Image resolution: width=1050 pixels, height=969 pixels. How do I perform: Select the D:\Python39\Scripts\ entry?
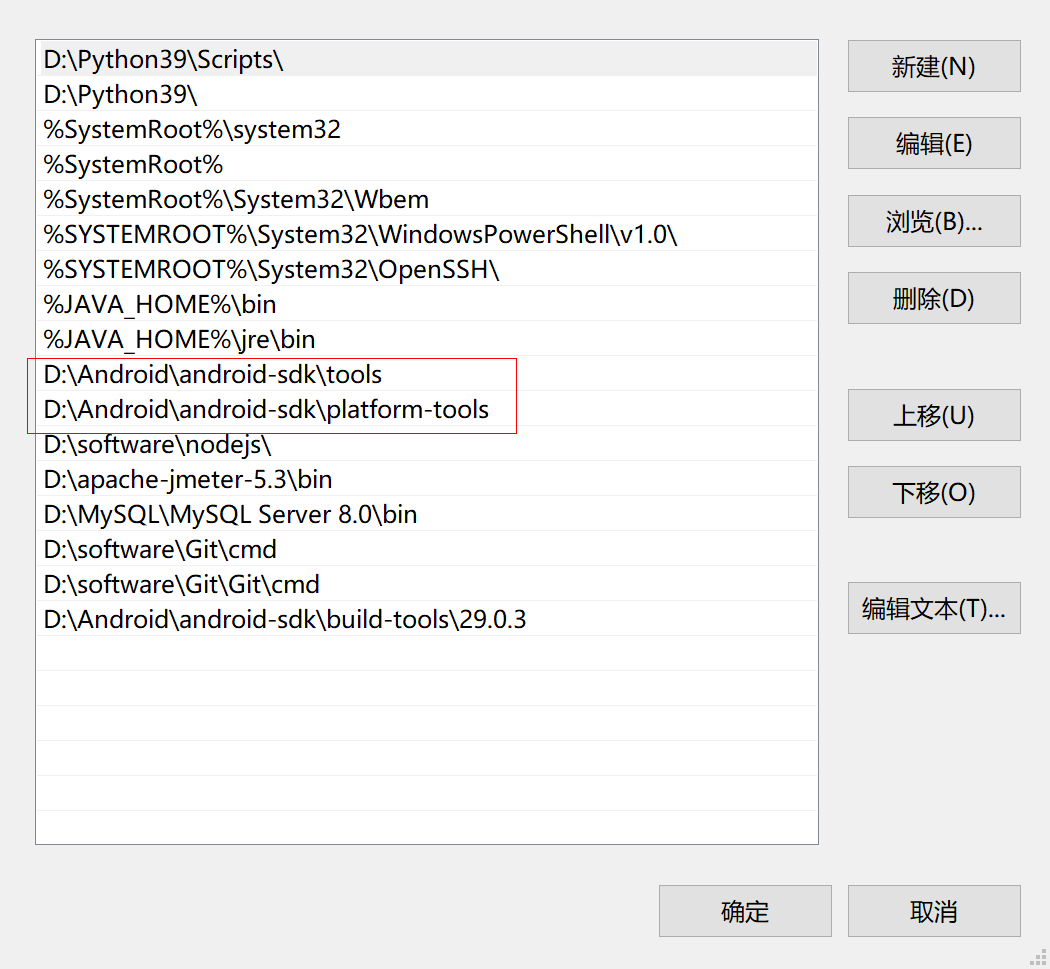click(427, 59)
